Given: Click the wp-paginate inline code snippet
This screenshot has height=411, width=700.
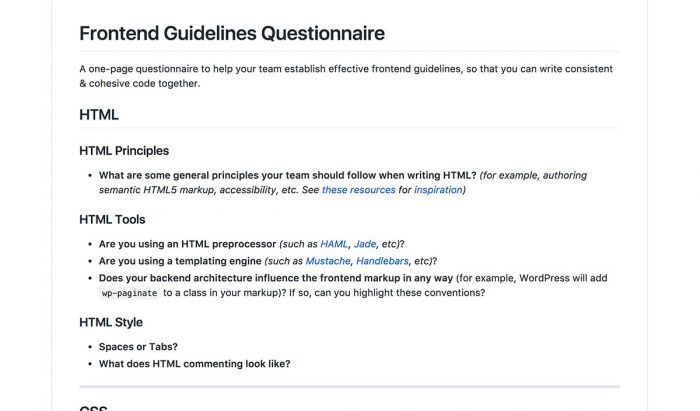Looking at the screenshot, I should pos(129,293).
